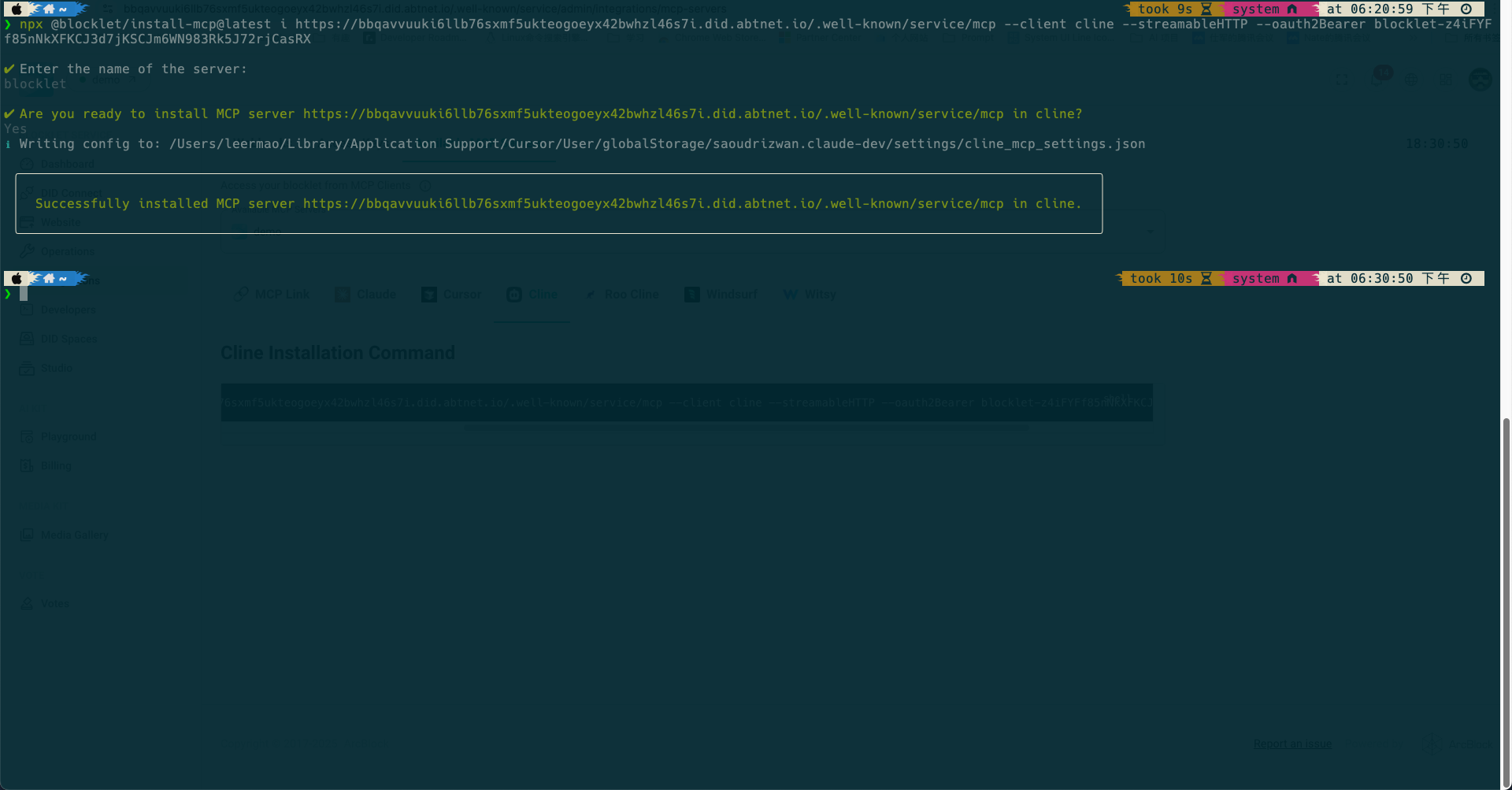Click the user avatar in the top right
This screenshot has width=1512, height=790.
(x=1480, y=80)
